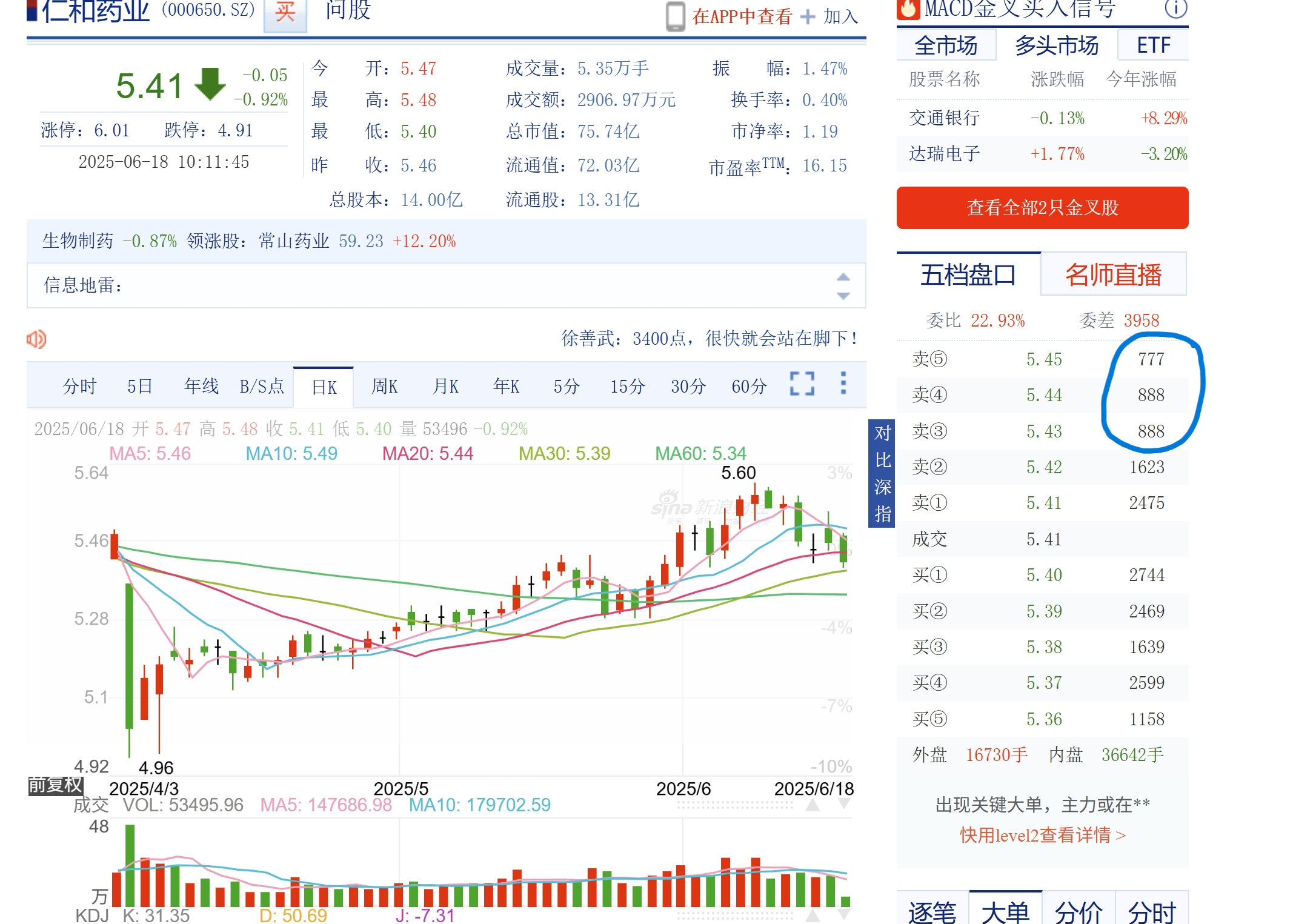The image size is (1313, 924).
Task: Expand KDJ indicator up triangle
Action: [813, 916]
